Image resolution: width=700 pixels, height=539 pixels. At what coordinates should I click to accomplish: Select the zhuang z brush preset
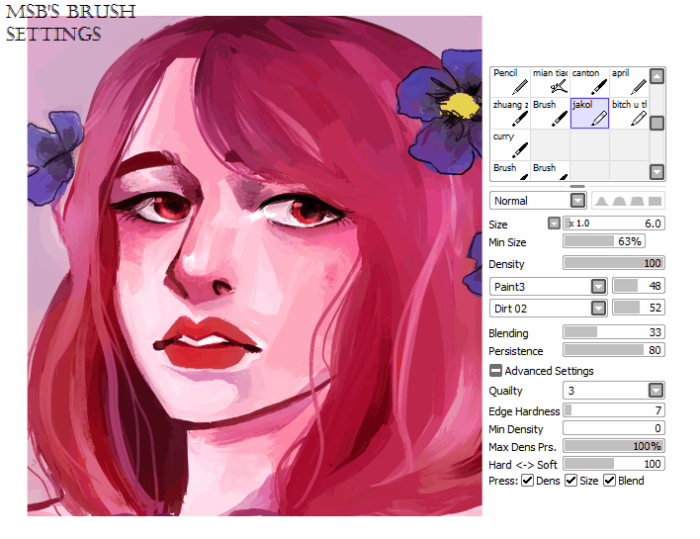pos(510,113)
